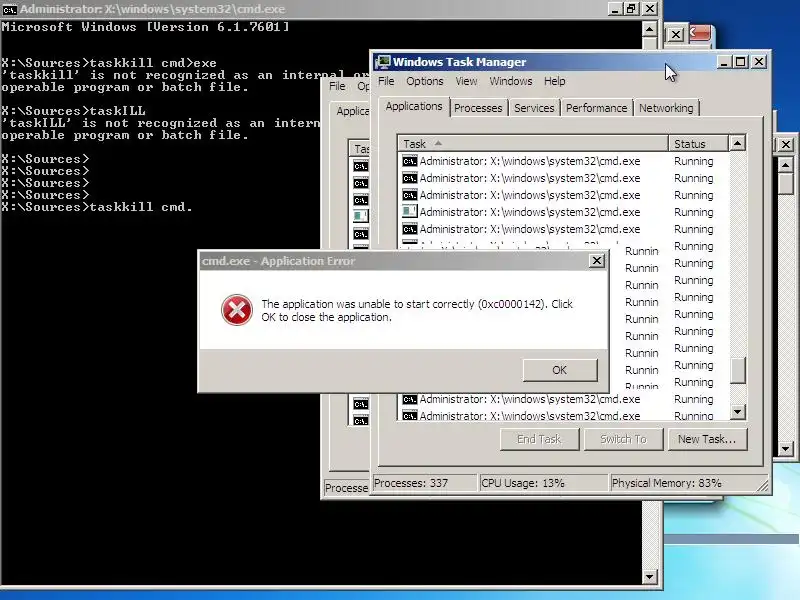Select the third cmd.exe task icon in list
Image resolution: width=800 pixels, height=600 pixels.
tap(409, 195)
